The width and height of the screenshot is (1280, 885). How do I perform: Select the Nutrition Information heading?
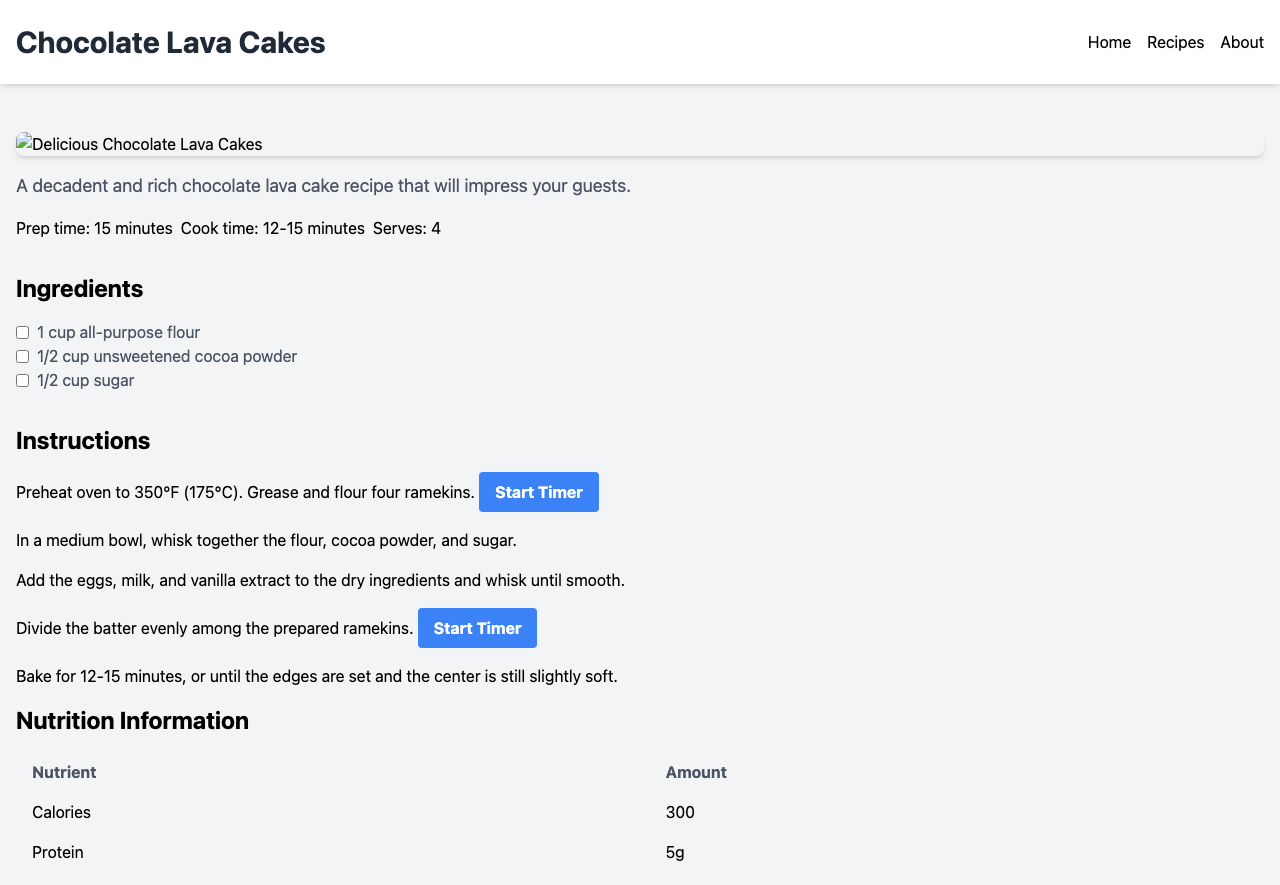(132, 721)
